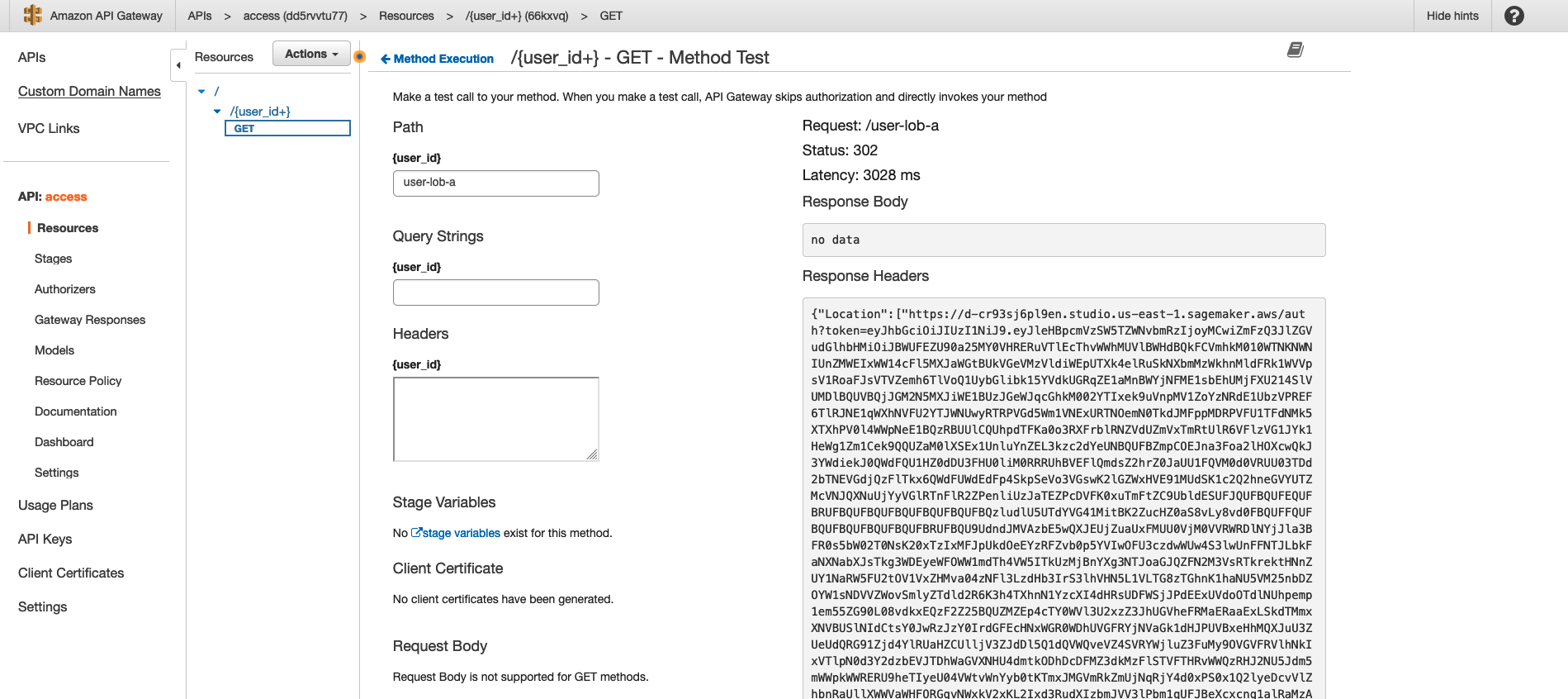Open Resource Policy section
The image size is (1568, 699).
click(78, 381)
